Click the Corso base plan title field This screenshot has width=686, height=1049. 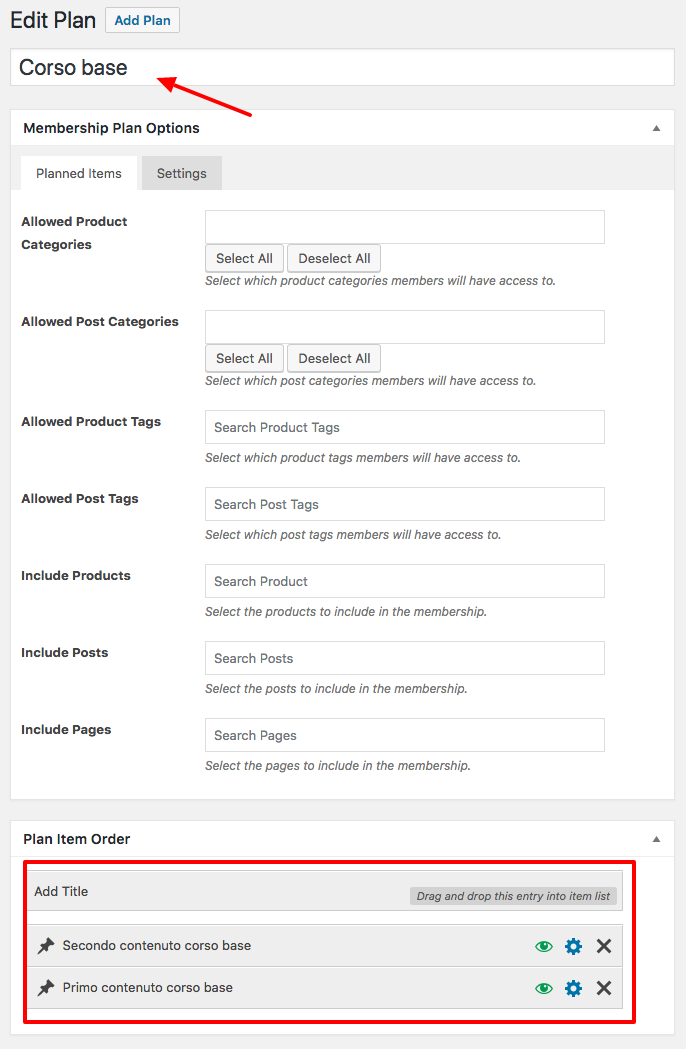click(343, 68)
